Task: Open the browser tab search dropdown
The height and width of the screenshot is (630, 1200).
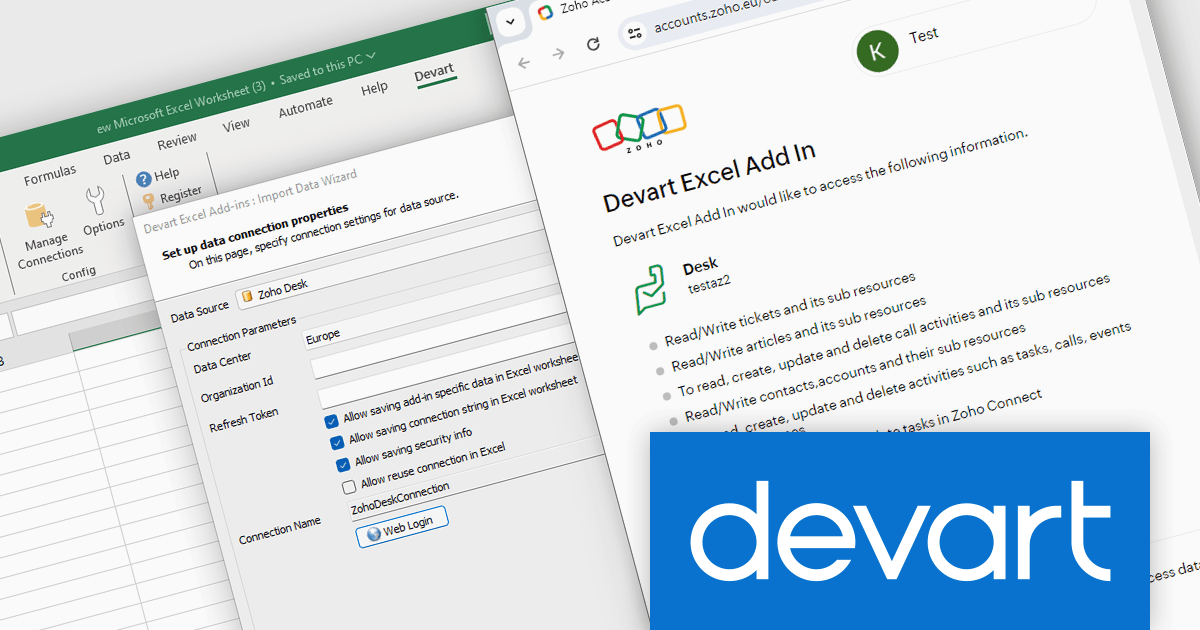Action: click(x=512, y=21)
